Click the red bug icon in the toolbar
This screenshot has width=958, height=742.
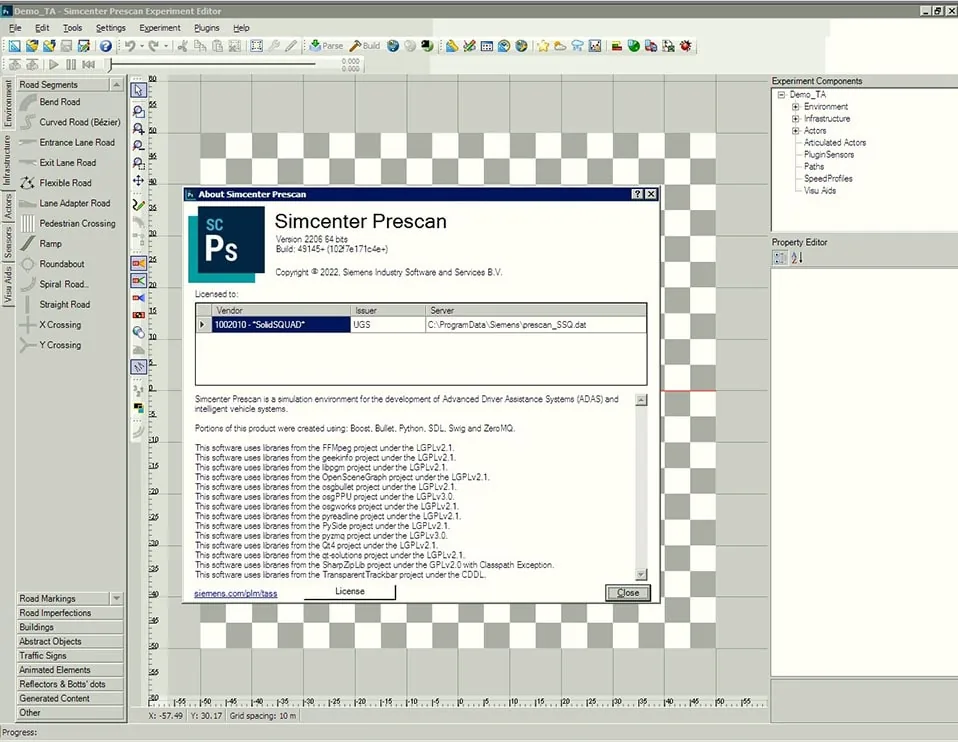click(x=686, y=46)
